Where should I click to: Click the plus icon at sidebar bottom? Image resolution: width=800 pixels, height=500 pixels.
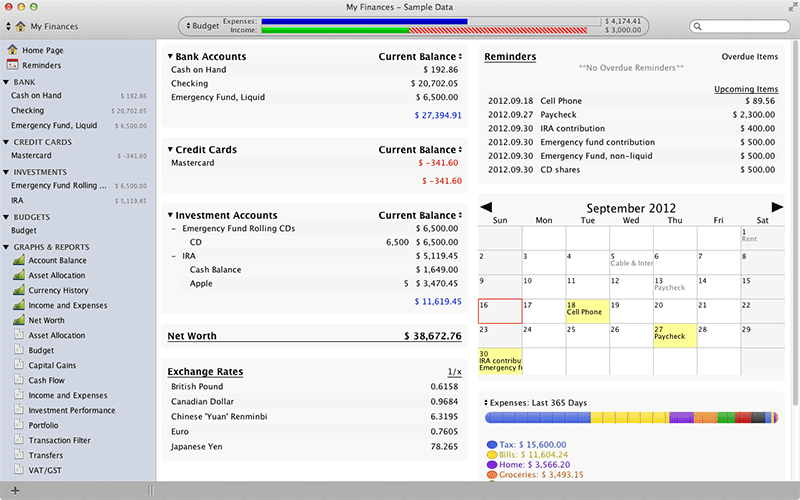[14, 490]
